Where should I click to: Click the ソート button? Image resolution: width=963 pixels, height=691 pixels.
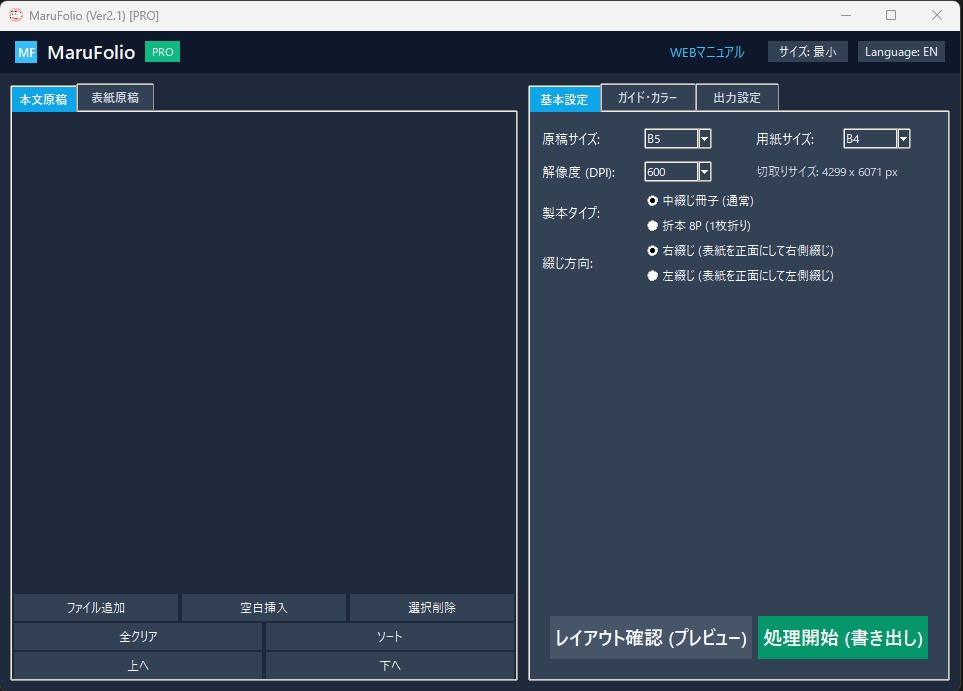click(390, 637)
